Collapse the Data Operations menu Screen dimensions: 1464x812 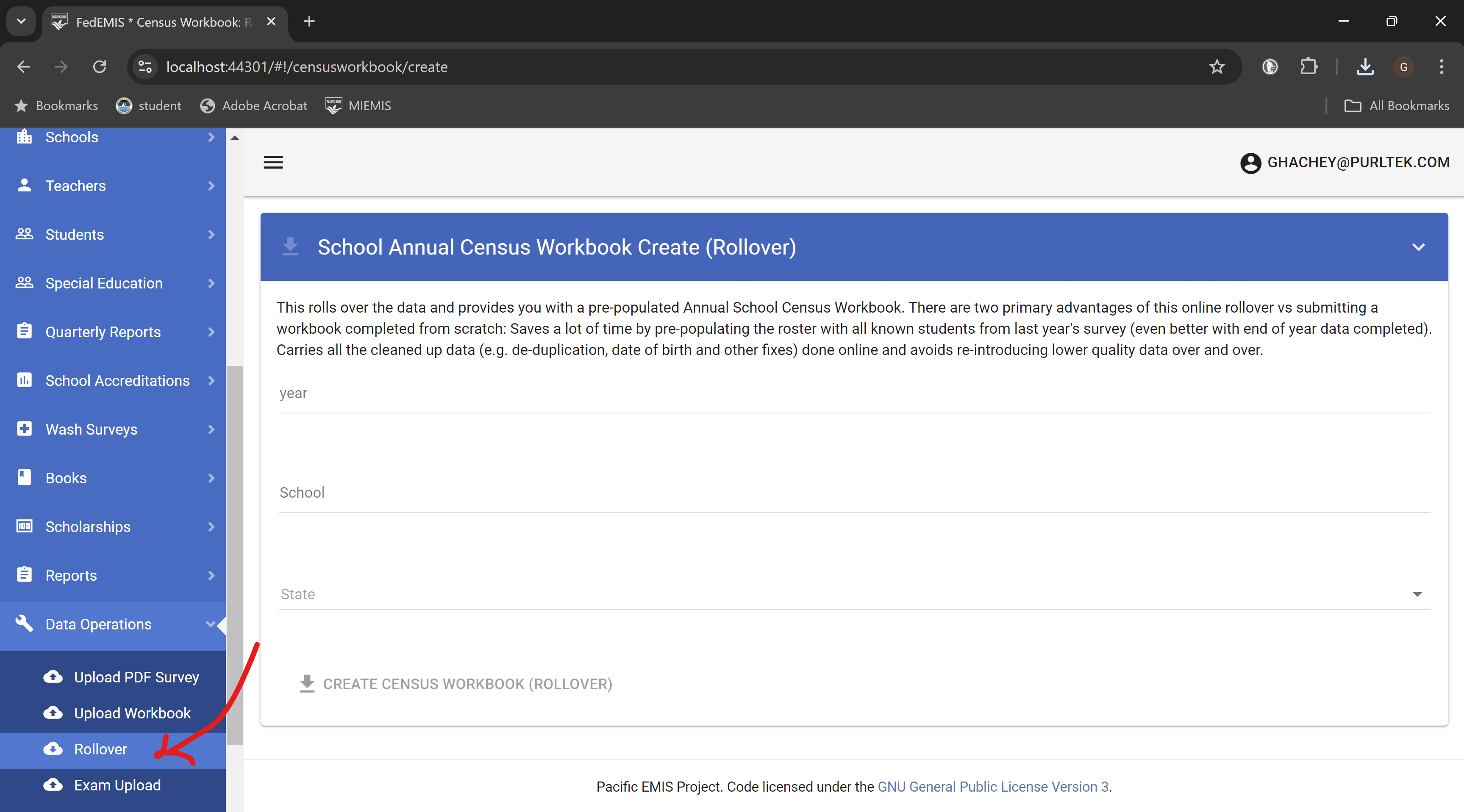[210, 624]
